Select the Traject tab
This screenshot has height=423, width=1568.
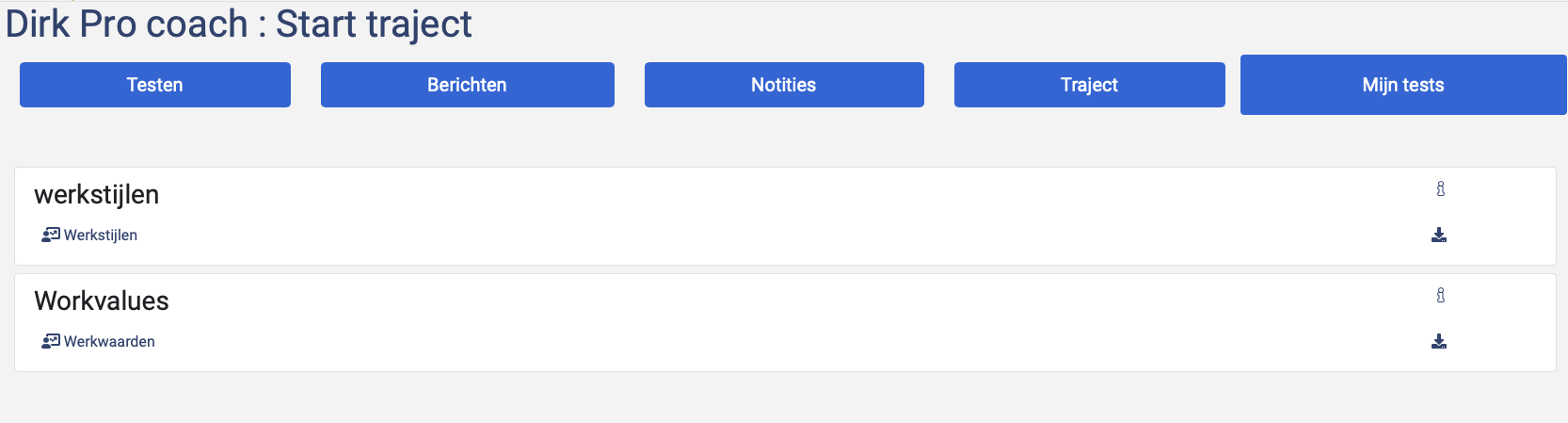pos(1090,85)
